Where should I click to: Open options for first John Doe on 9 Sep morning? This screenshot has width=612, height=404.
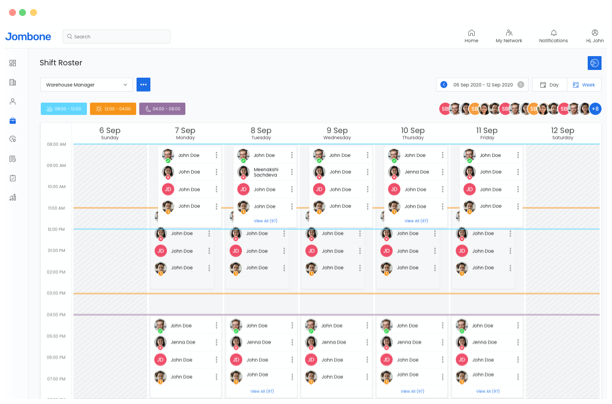point(368,155)
